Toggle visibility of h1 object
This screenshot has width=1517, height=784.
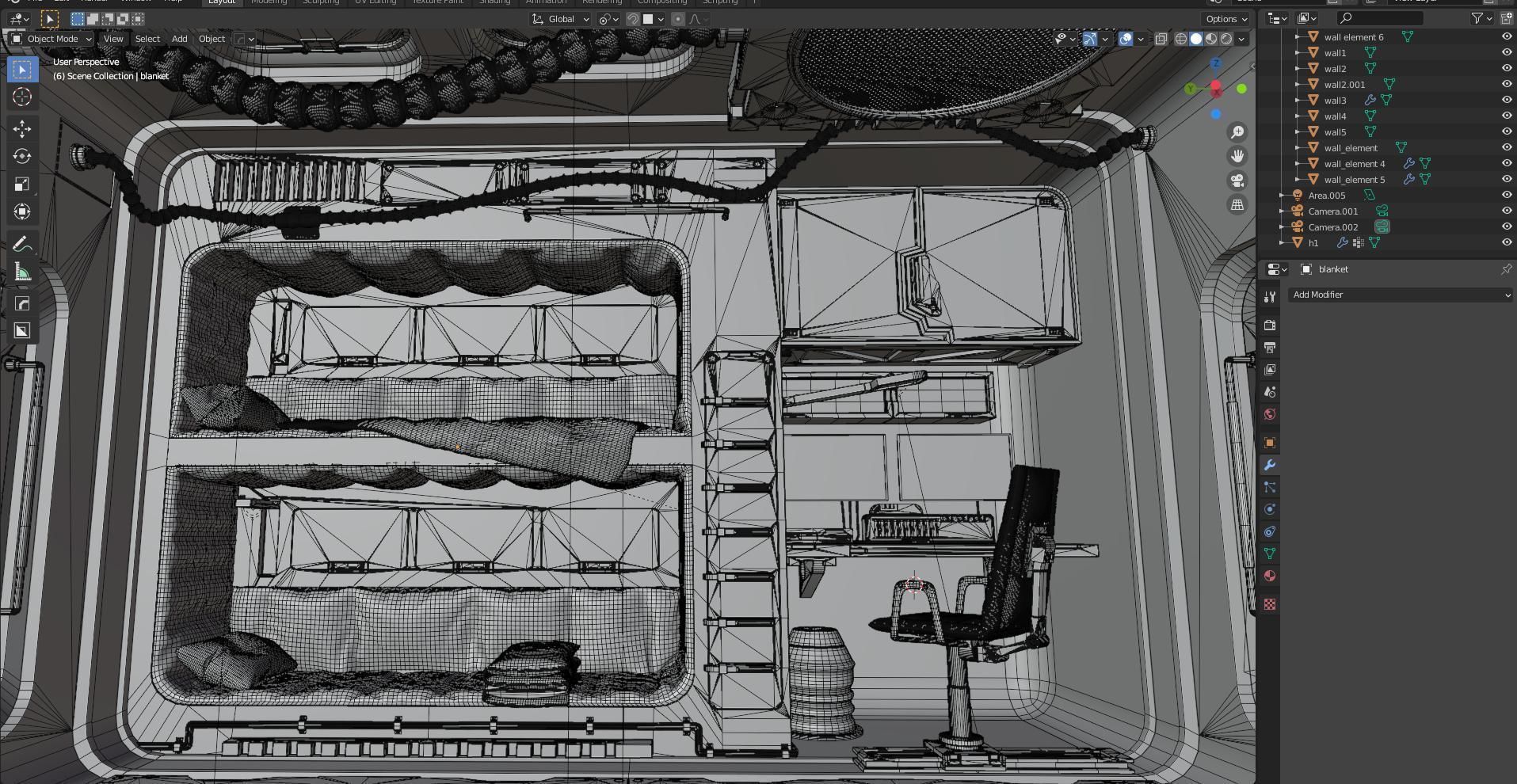[x=1507, y=242]
